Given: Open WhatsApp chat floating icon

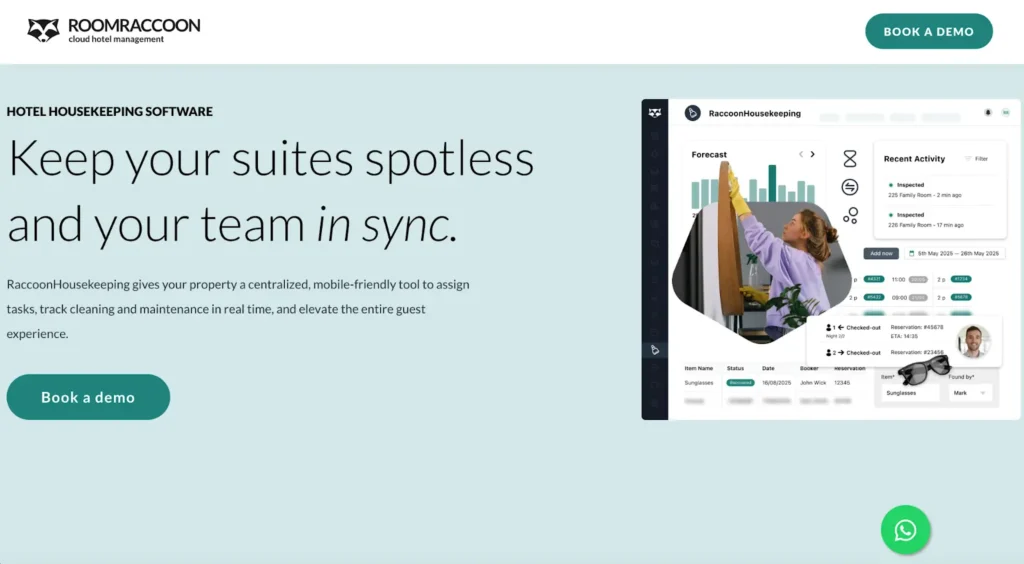Looking at the screenshot, I should [905, 530].
